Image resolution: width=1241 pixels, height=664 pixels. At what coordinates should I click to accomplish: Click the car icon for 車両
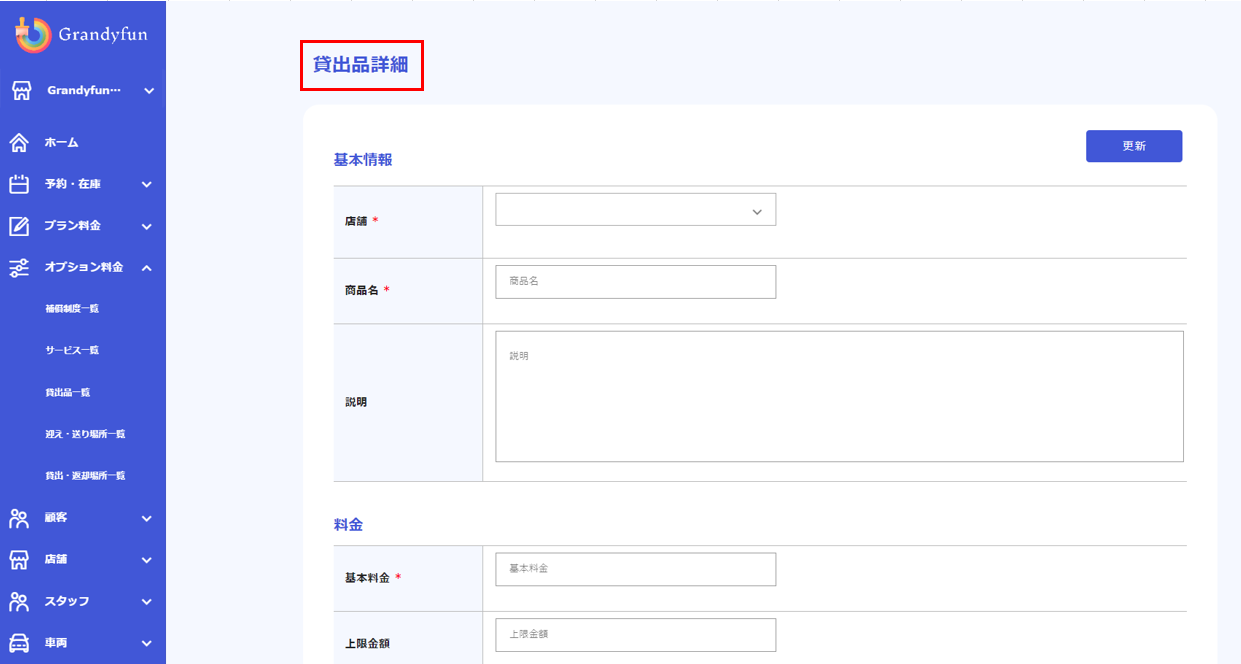[19, 643]
